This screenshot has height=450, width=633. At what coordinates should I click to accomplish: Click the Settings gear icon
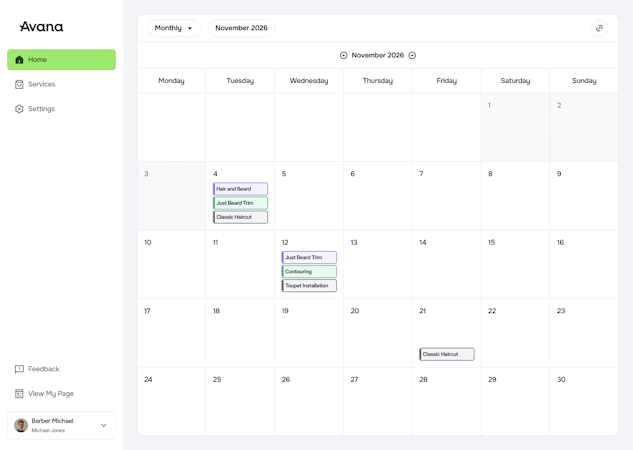19,109
